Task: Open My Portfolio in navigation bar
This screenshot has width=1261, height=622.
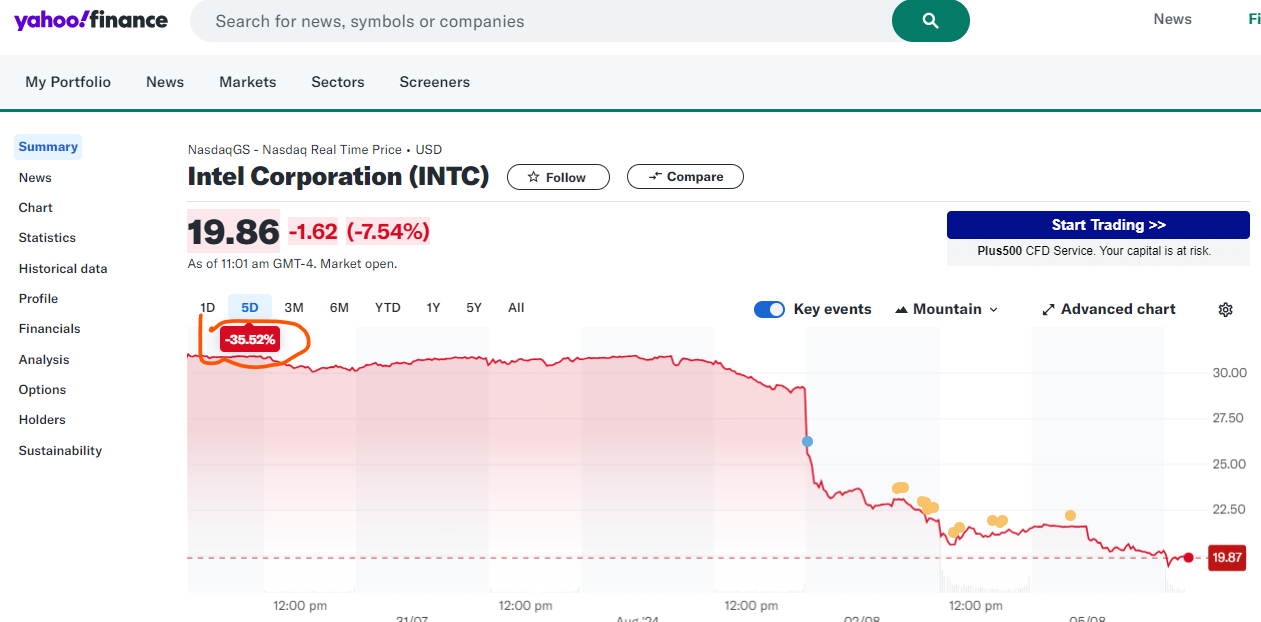Action: coord(68,82)
